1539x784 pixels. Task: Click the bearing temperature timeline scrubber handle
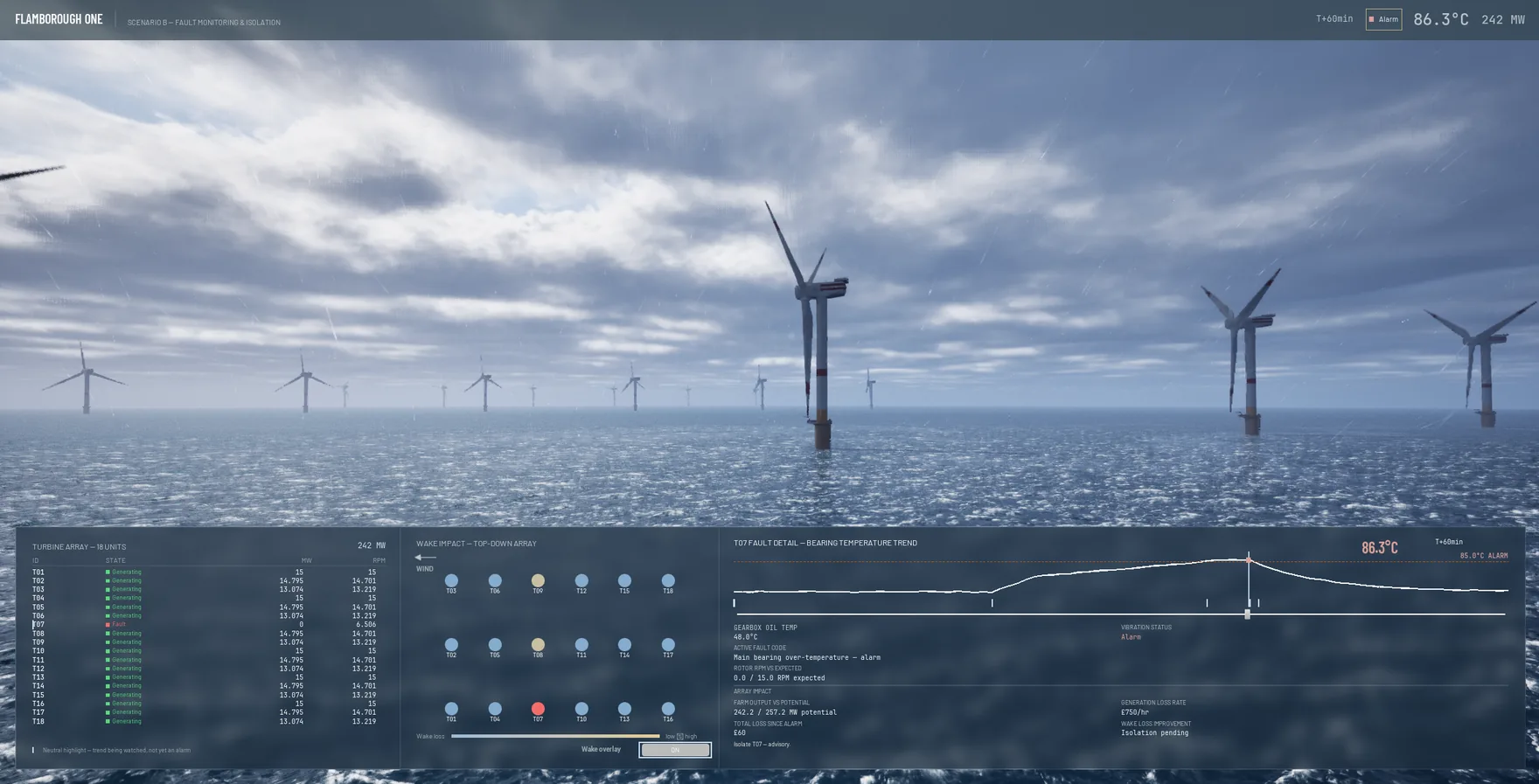tap(1248, 614)
